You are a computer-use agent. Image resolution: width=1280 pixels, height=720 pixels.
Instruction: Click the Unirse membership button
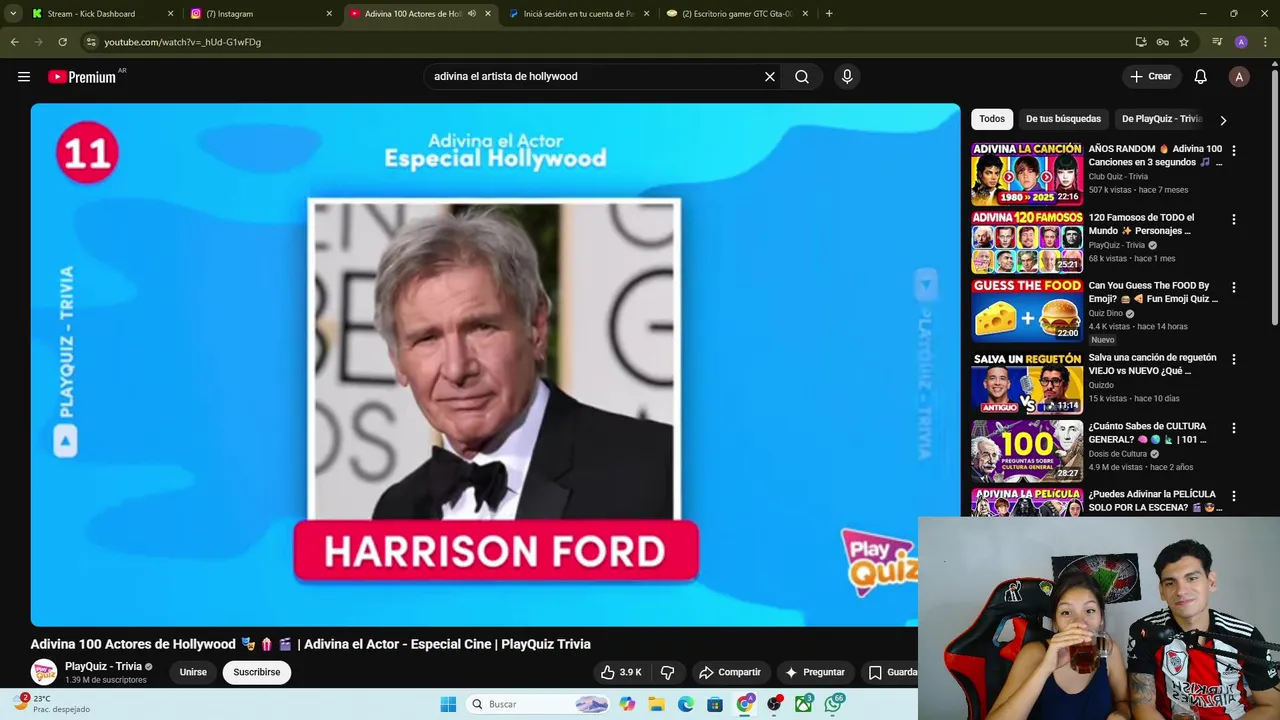point(193,672)
